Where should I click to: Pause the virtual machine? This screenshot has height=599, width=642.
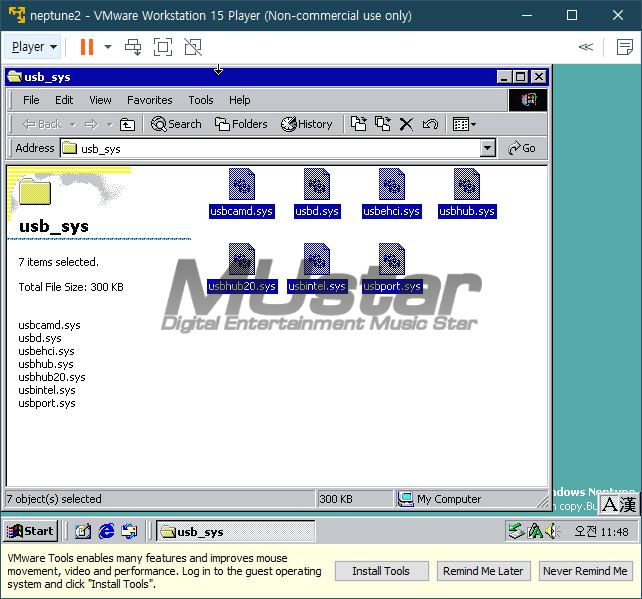(x=87, y=47)
